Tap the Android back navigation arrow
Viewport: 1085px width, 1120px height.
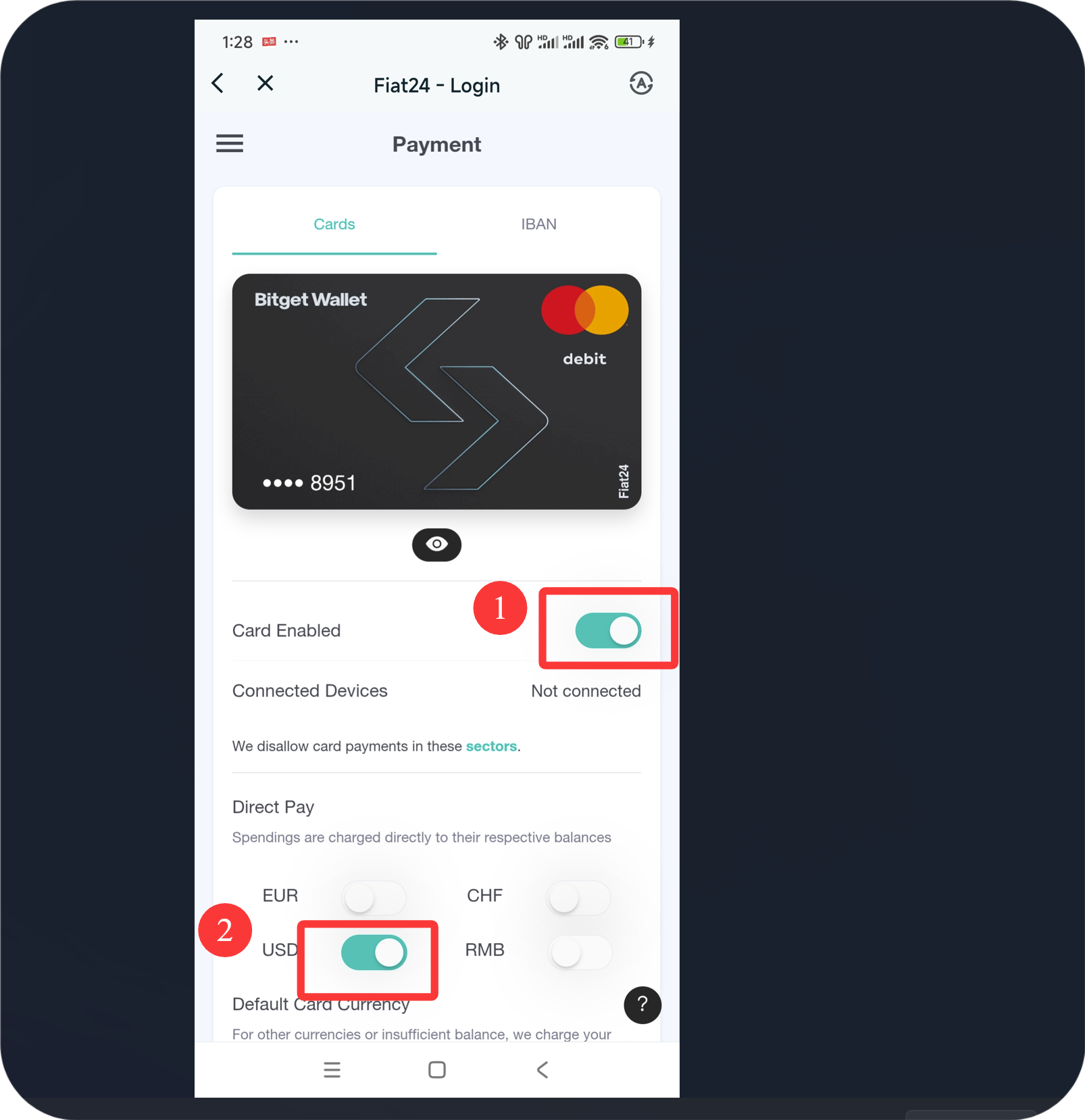542,1070
